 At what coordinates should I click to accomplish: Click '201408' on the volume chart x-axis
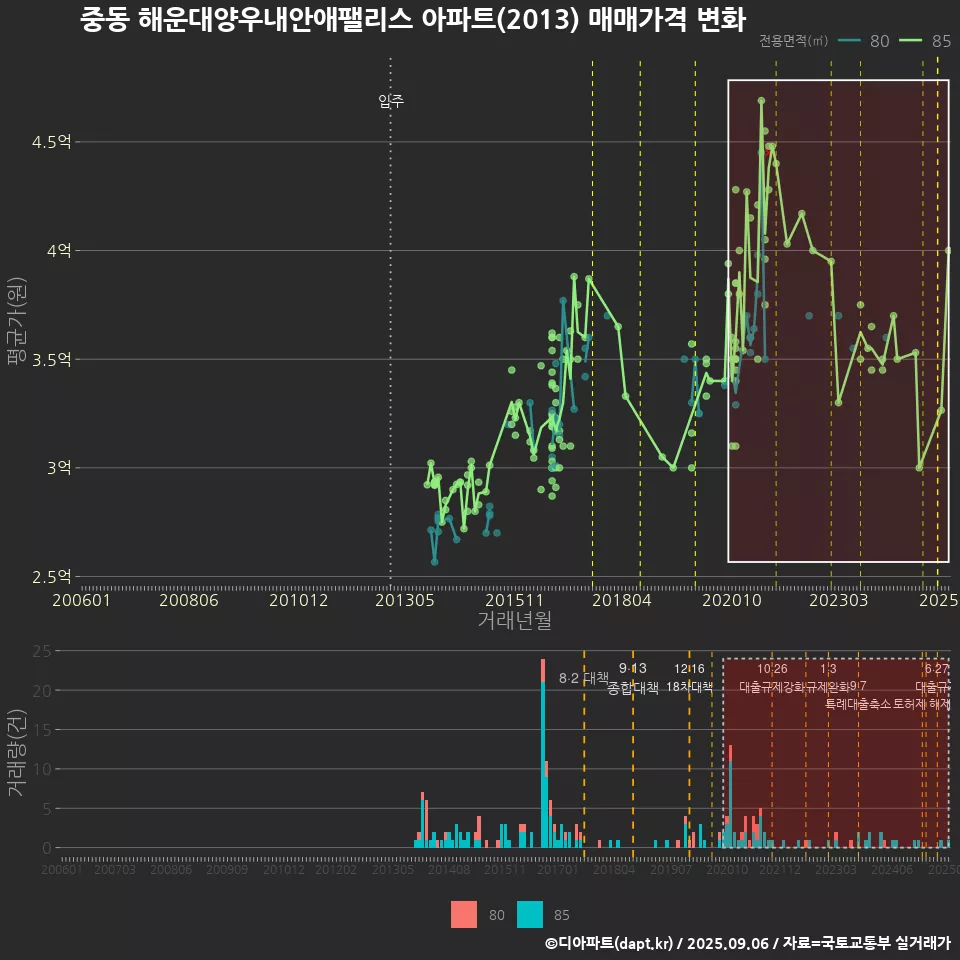449,869
